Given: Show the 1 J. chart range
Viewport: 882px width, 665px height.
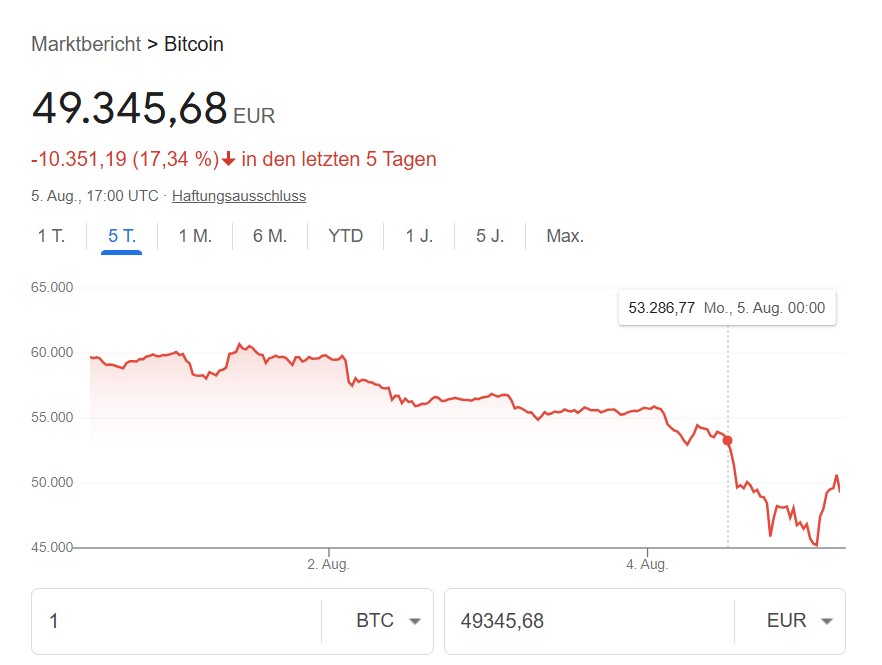Looking at the screenshot, I should tap(419, 237).
